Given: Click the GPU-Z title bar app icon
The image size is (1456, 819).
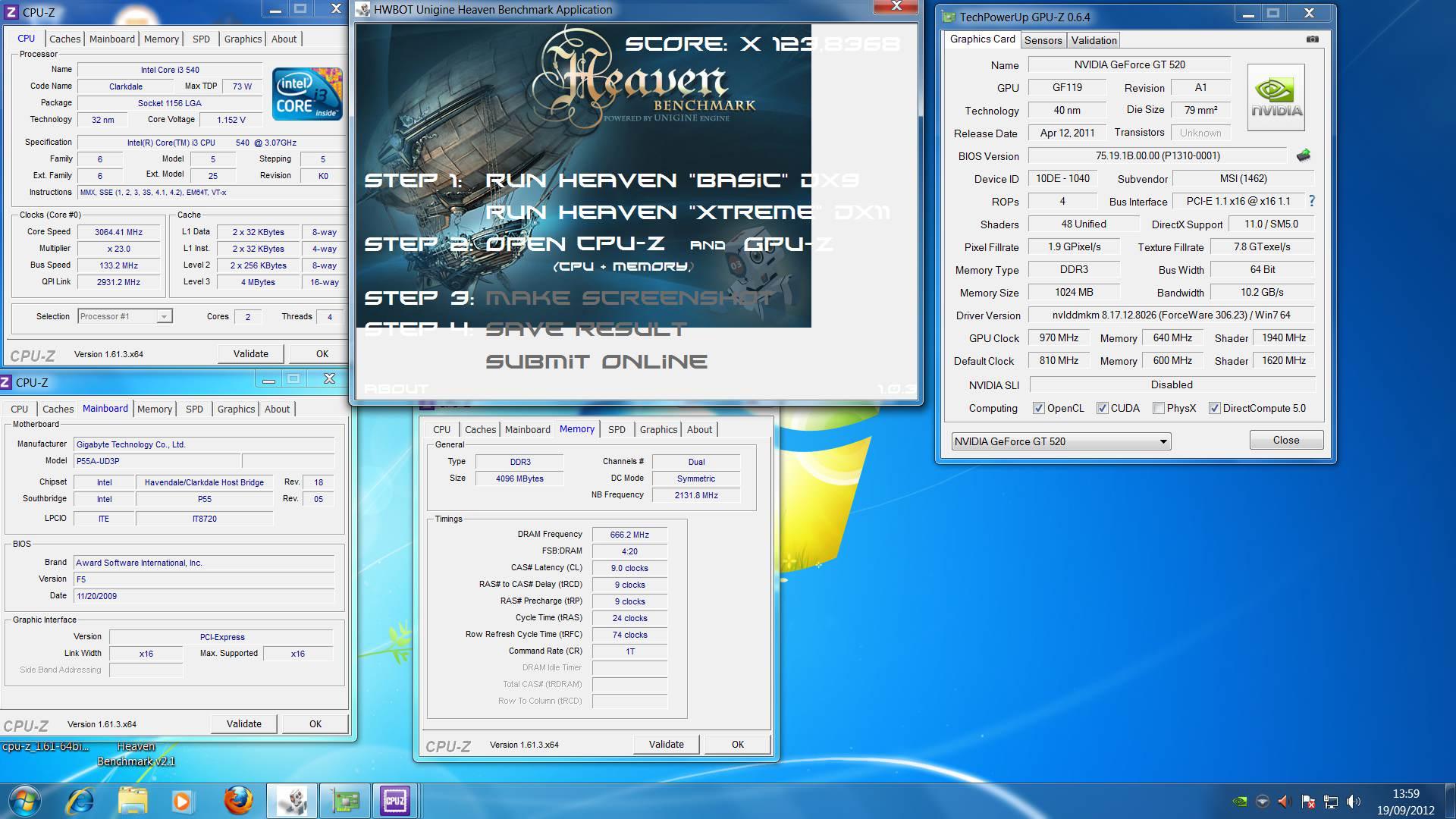Looking at the screenshot, I should (949, 17).
